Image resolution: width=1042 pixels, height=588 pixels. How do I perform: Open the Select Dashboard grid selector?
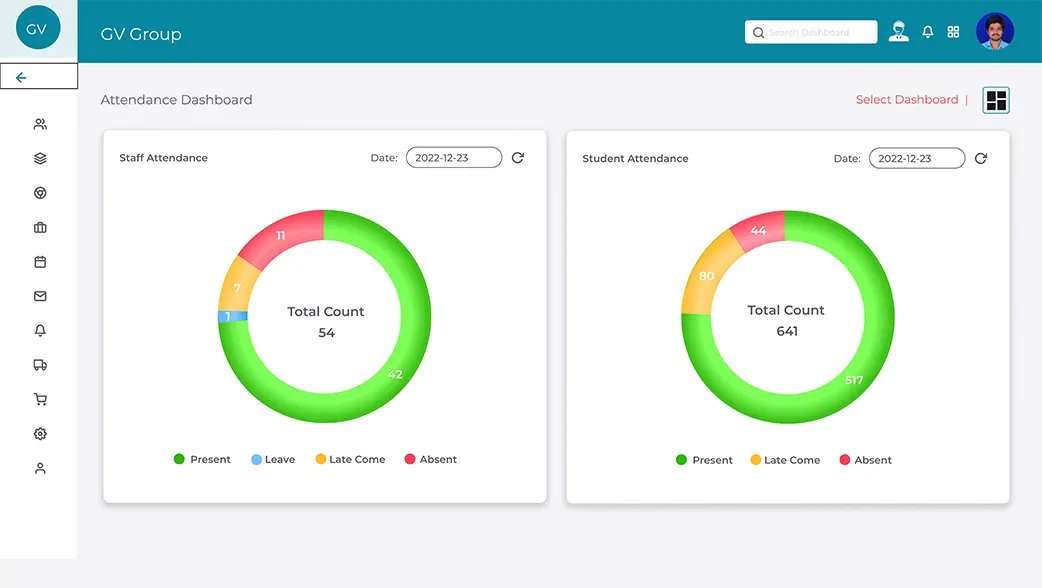(996, 100)
